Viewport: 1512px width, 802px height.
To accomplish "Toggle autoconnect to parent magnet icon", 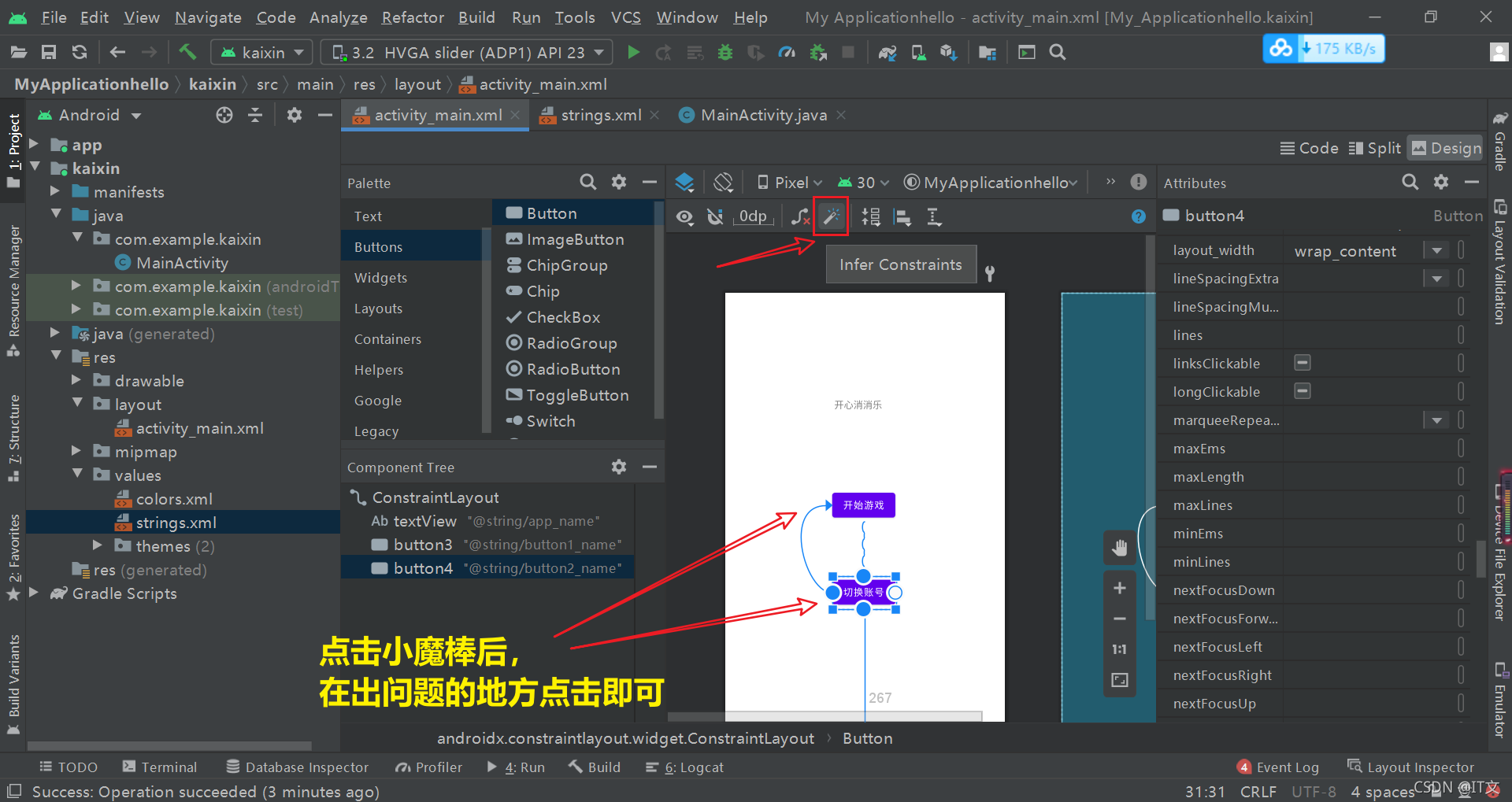I will pyautogui.click(x=715, y=216).
